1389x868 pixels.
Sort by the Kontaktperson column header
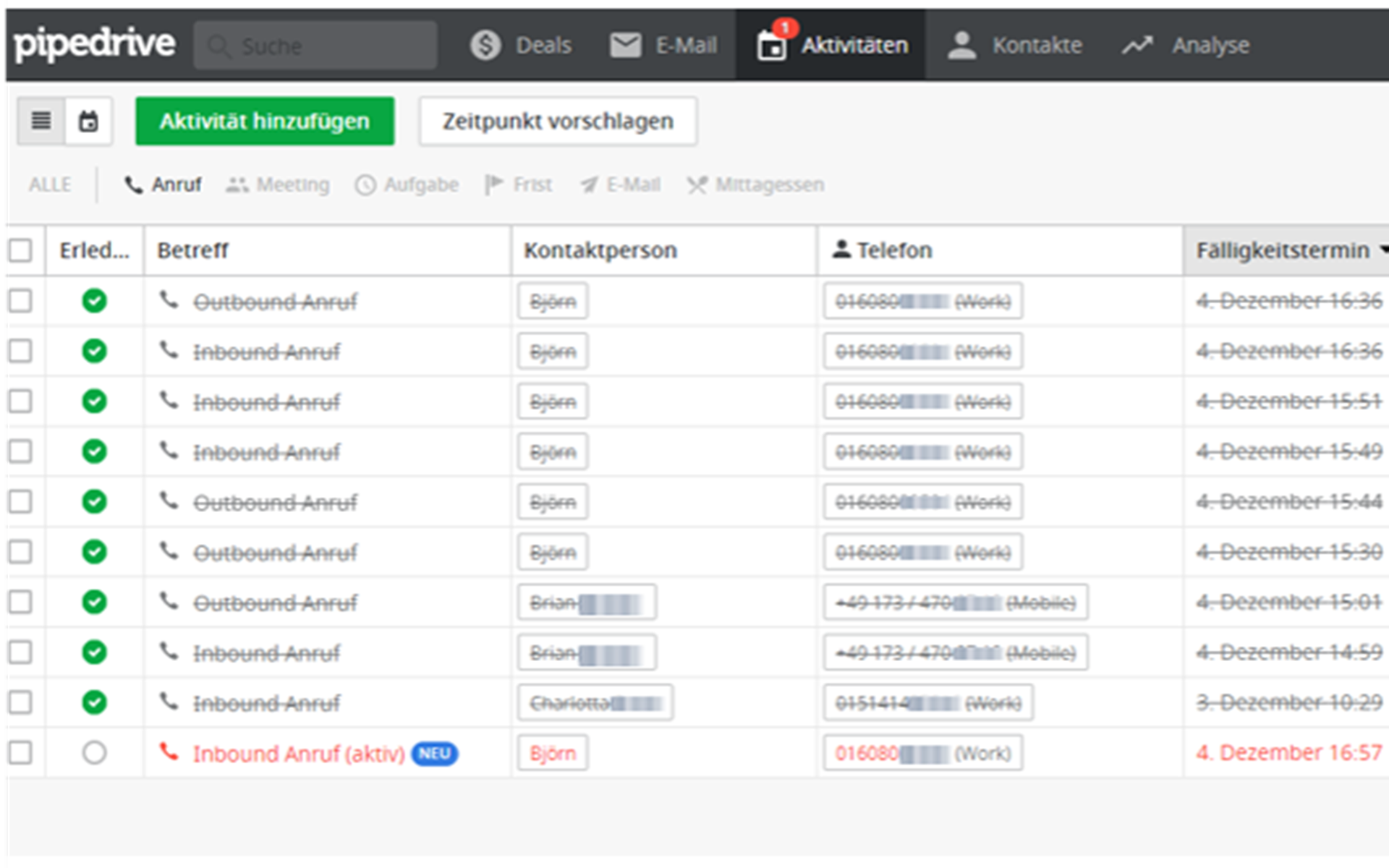664,250
